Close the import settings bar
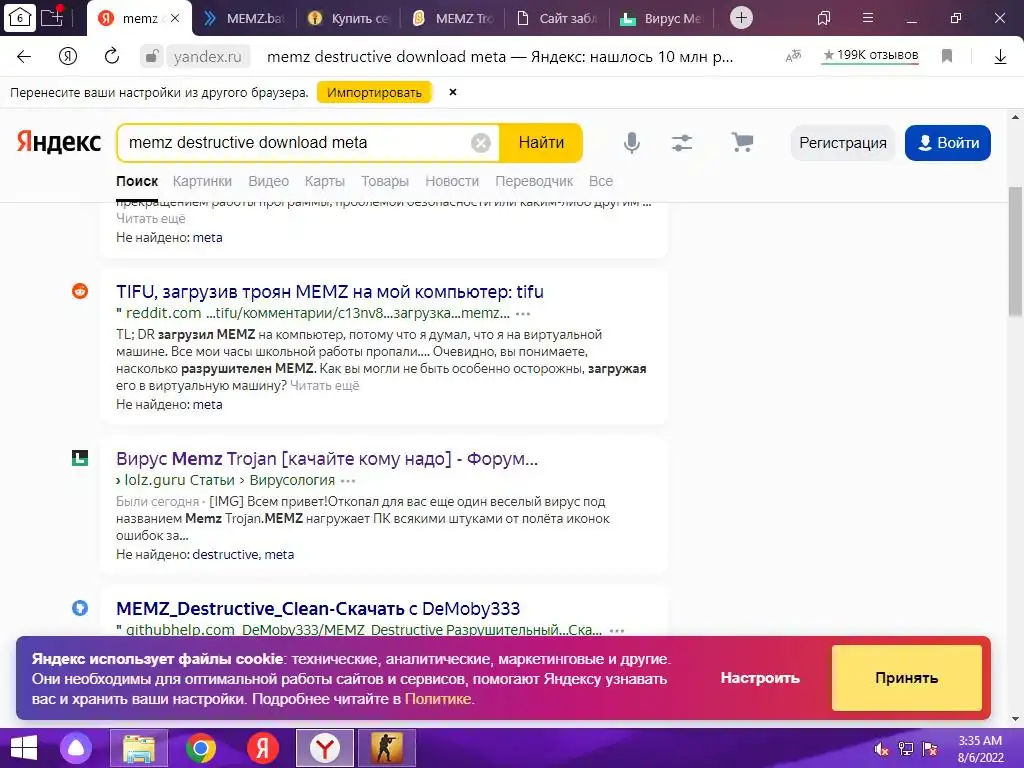This screenshot has width=1024, height=768. (x=453, y=92)
